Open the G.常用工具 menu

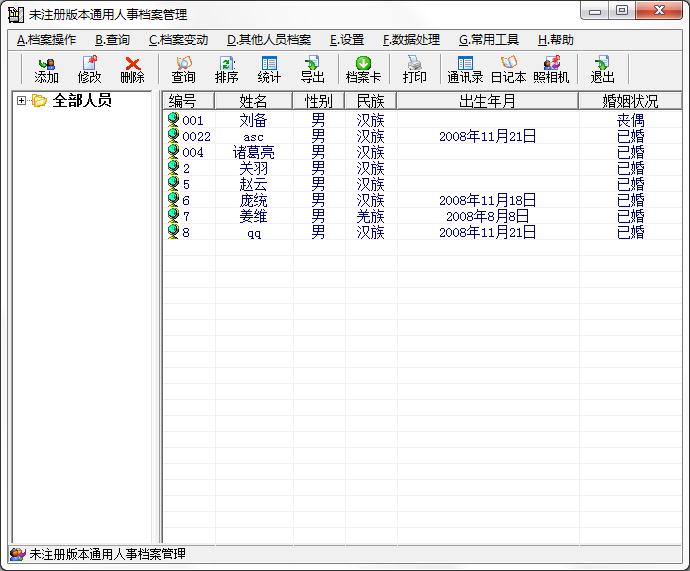coord(488,40)
